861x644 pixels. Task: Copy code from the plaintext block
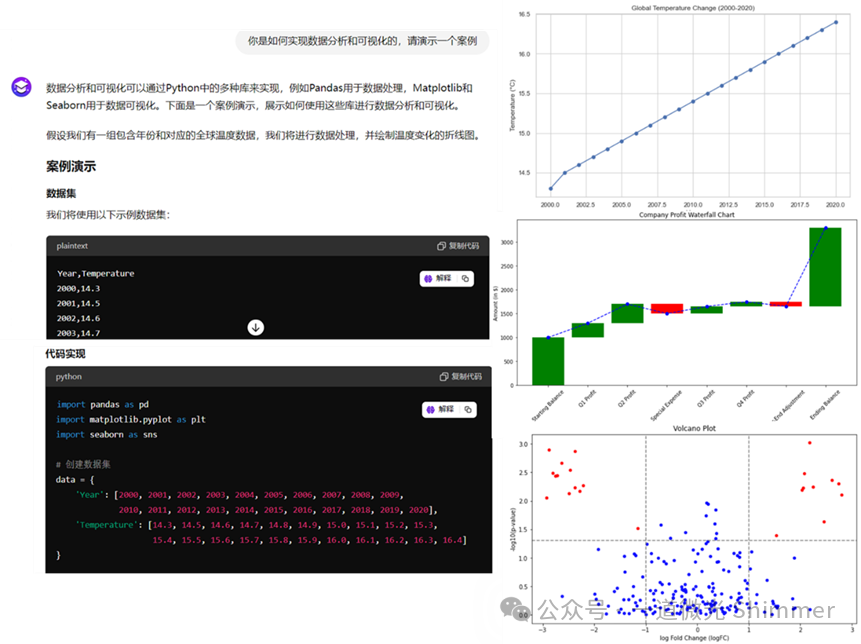[458, 246]
